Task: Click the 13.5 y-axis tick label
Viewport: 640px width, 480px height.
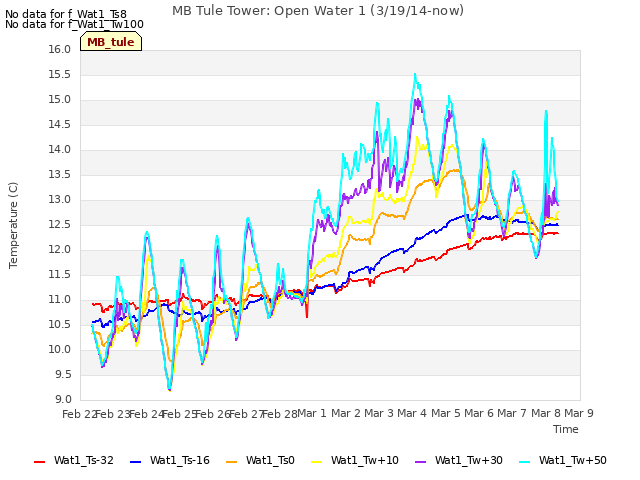Action: (x=60, y=175)
